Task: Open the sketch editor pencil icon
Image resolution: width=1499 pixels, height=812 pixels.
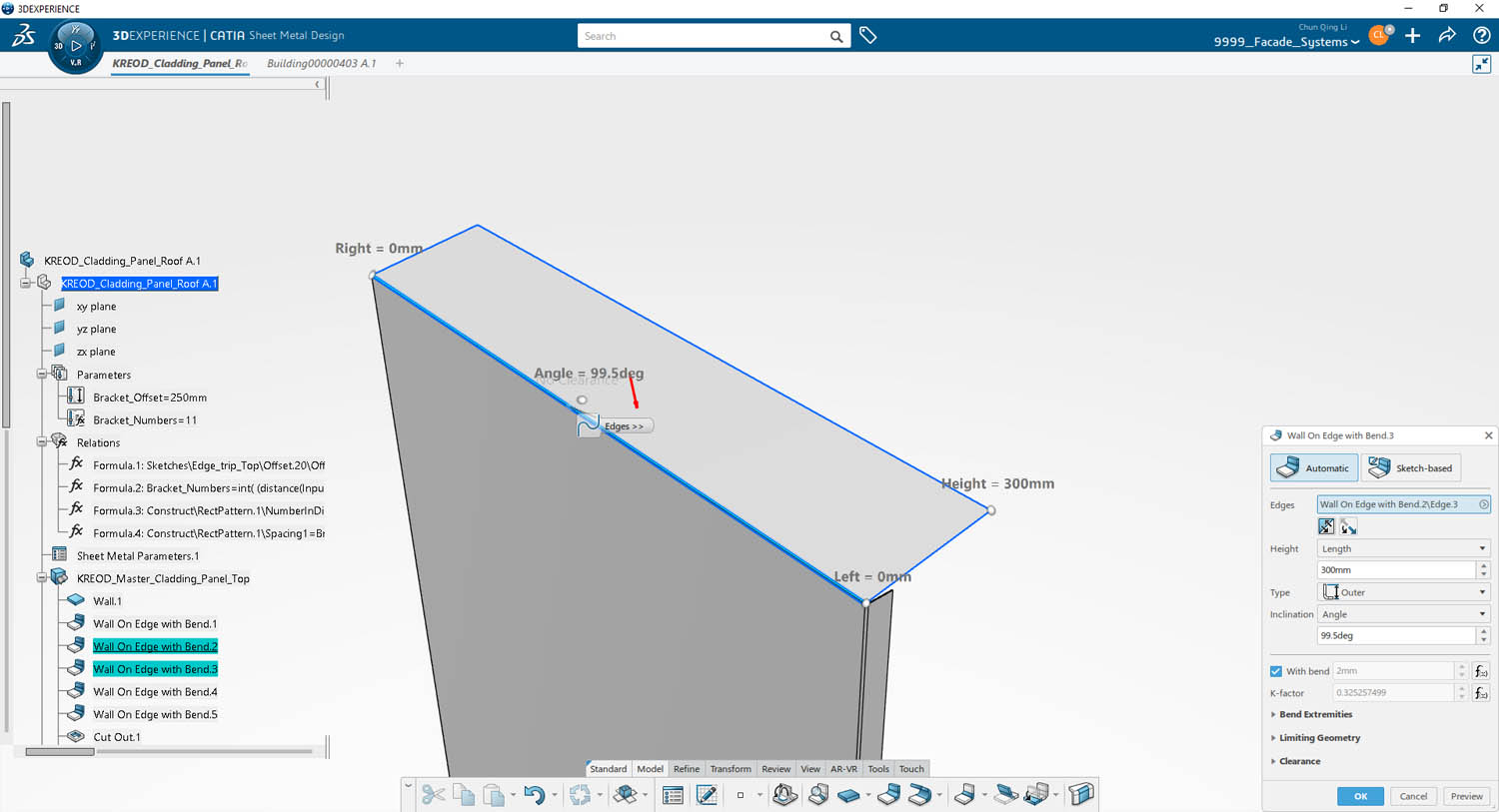Action: coord(707,795)
